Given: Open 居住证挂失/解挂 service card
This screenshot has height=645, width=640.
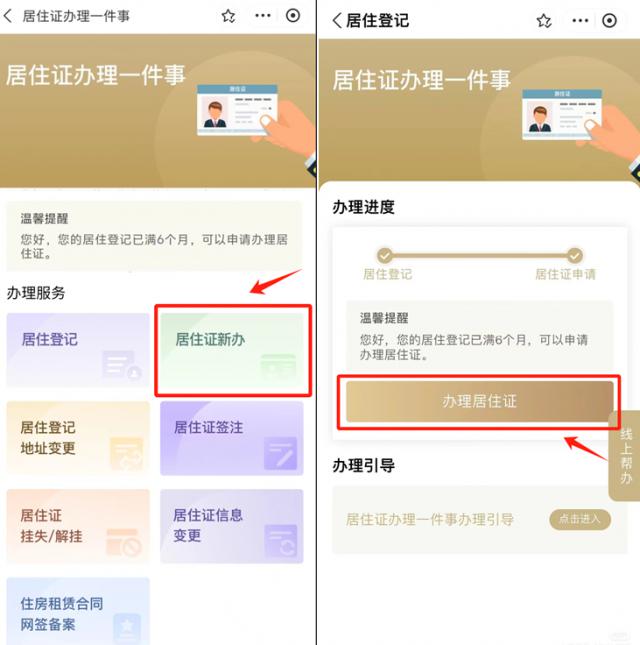Looking at the screenshot, I should 78,526.
